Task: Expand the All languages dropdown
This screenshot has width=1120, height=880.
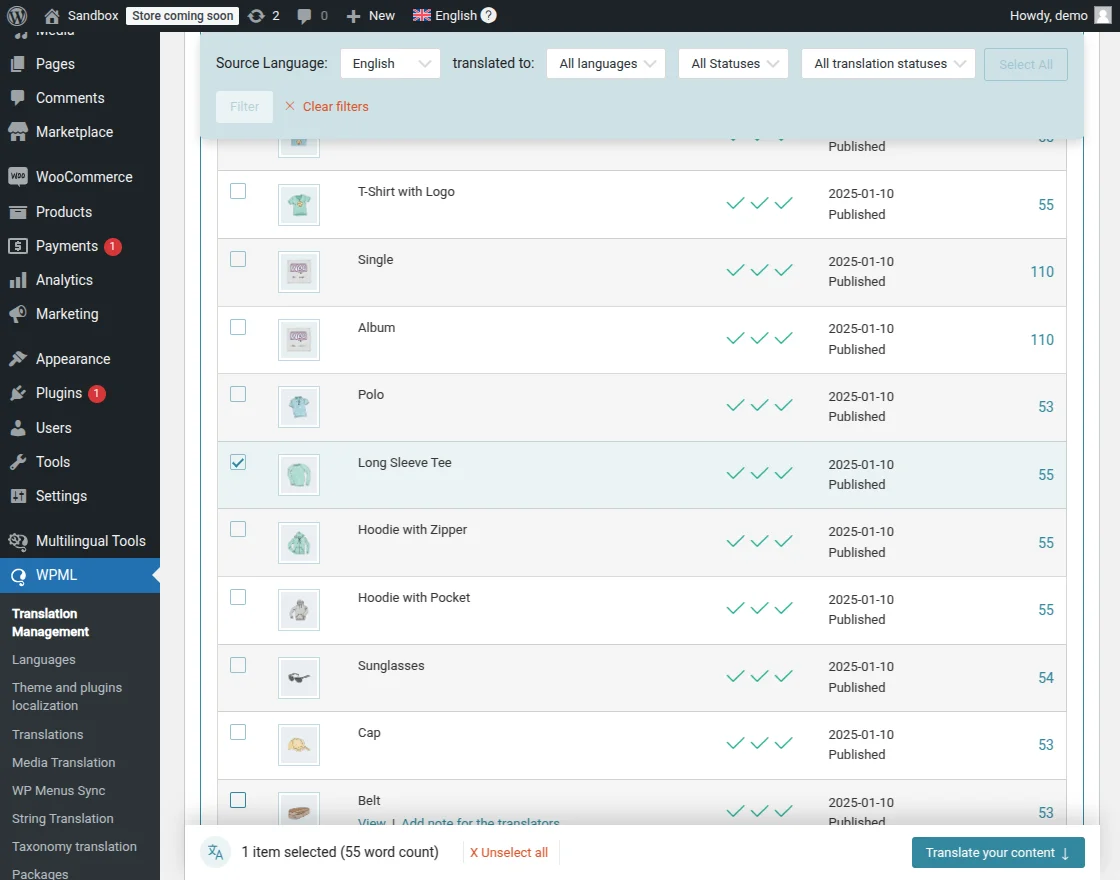Action: (606, 64)
